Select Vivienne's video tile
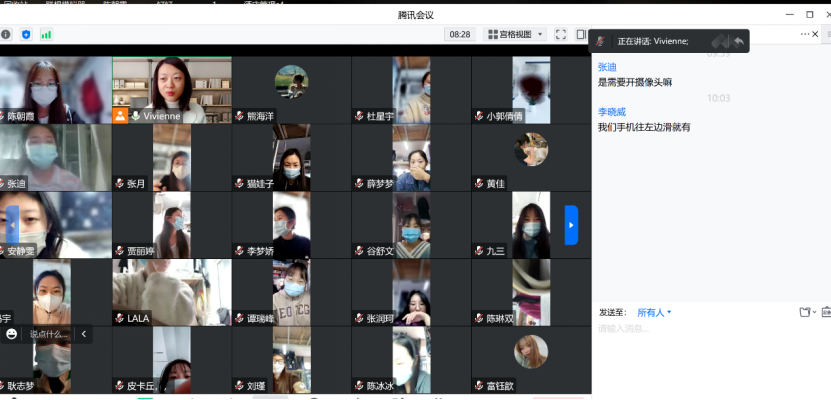This screenshot has width=831, height=400. click(x=172, y=90)
